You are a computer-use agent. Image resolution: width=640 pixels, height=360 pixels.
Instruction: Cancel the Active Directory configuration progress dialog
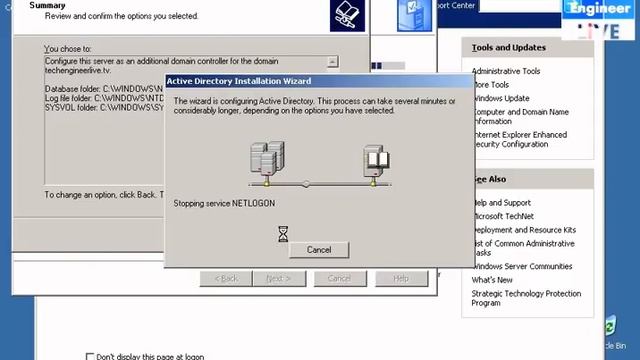pos(319,250)
